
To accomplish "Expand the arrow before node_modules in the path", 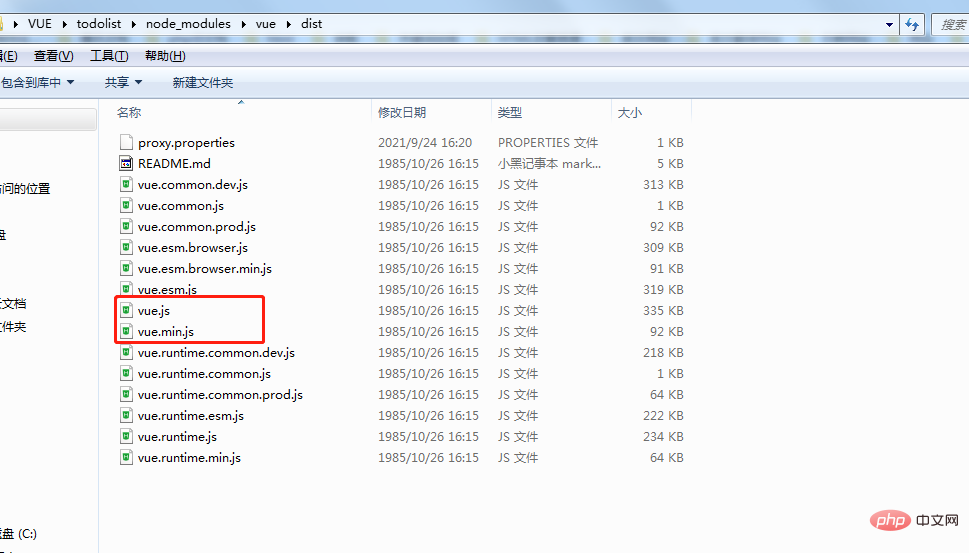I will pyautogui.click(x=133, y=24).
